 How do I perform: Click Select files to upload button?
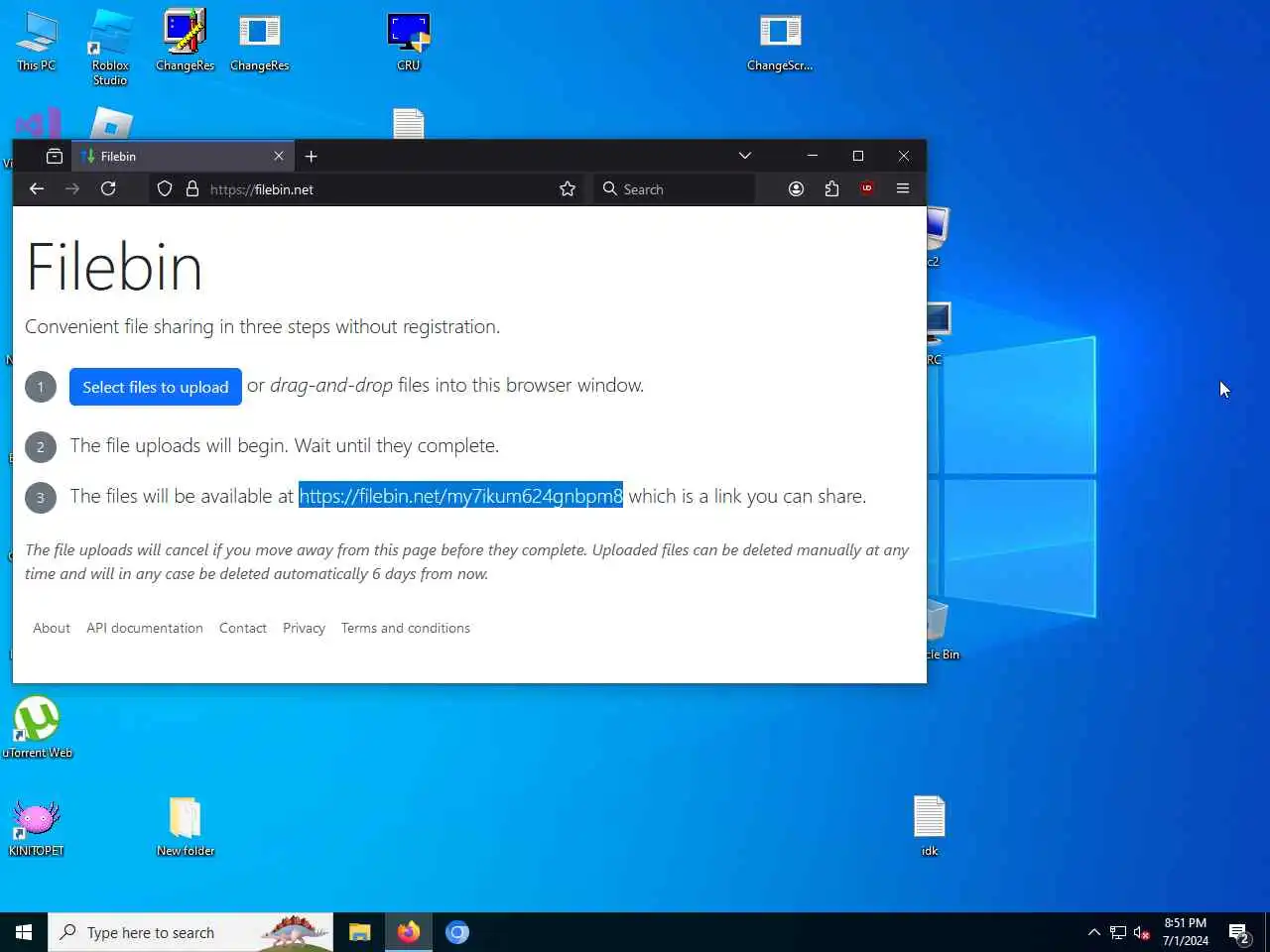(156, 387)
